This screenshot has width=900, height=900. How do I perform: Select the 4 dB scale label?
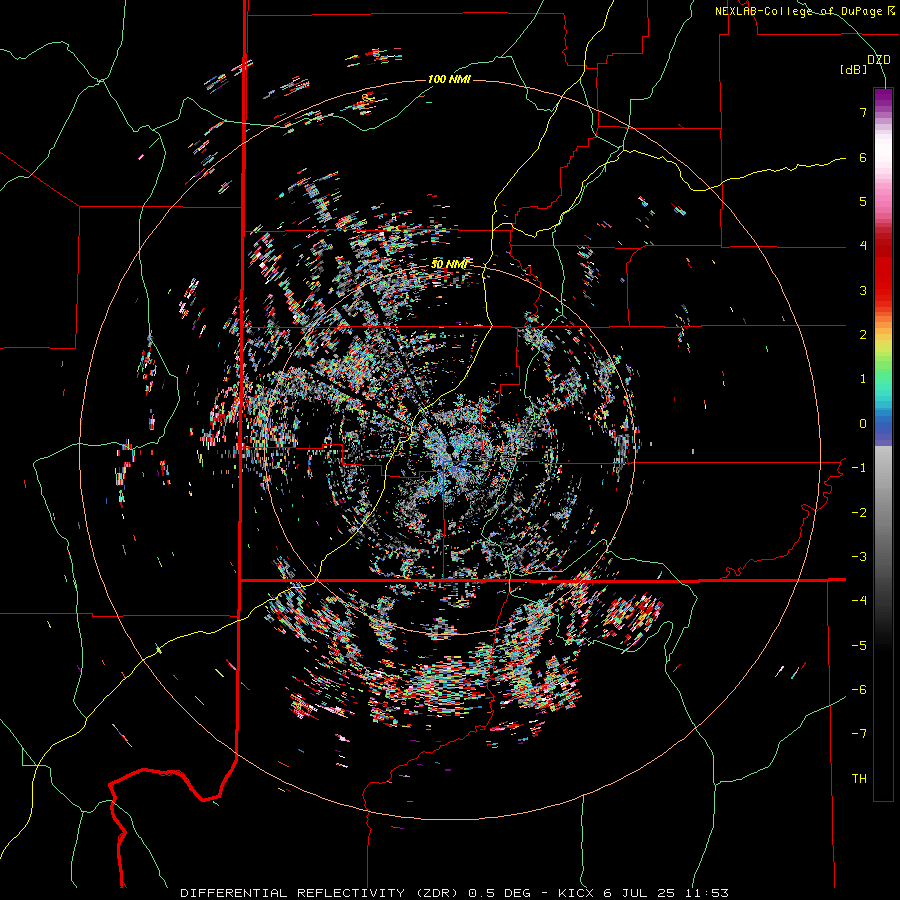click(x=863, y=246)
